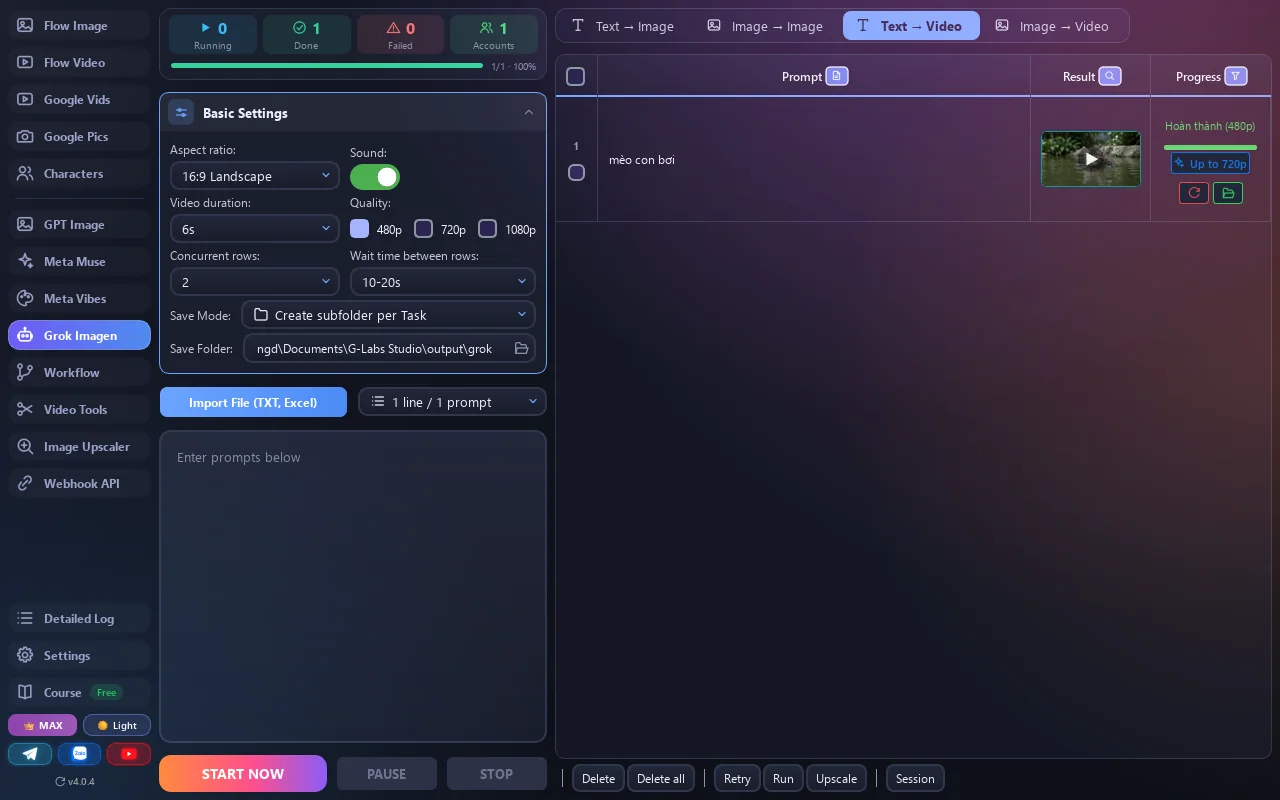Click the 'Up to 720p' upscale button
1280x800 pixels.
click(1210, 164)
